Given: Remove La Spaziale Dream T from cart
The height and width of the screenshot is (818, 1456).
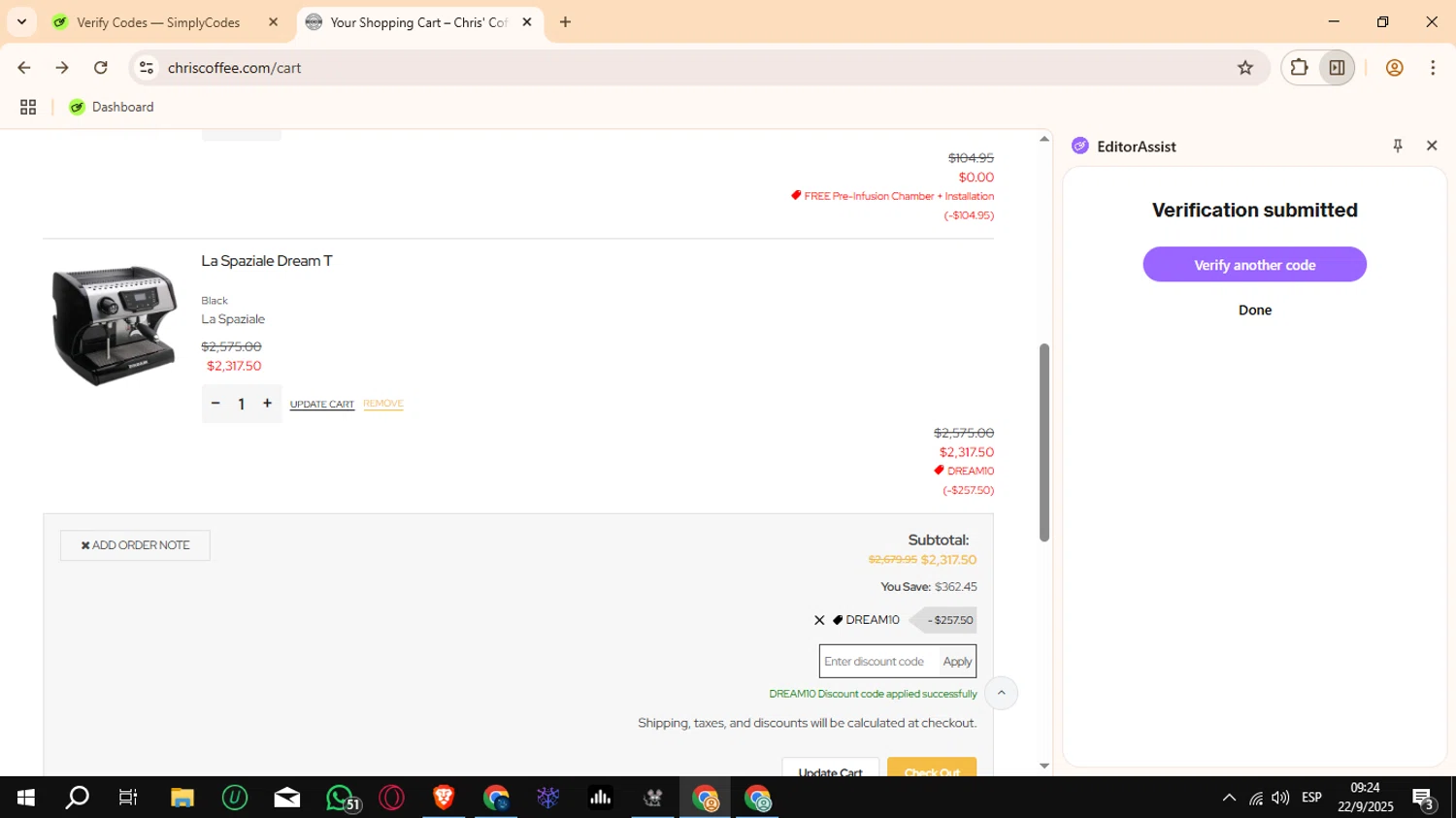Looking at the screenshot, I should [x=383, y=404].
